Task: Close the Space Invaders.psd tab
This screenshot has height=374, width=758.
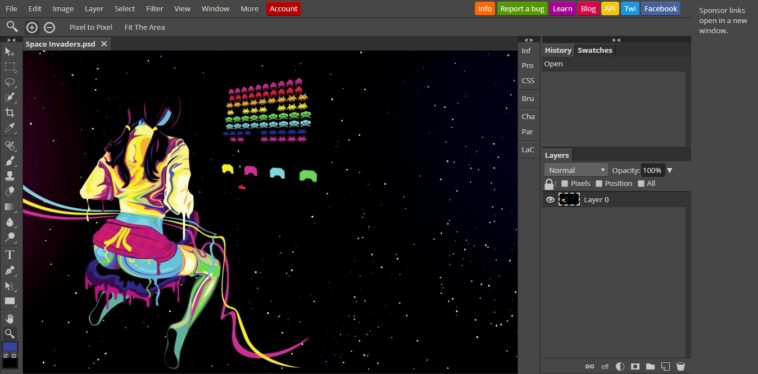Action: click(x=104, y=44)
